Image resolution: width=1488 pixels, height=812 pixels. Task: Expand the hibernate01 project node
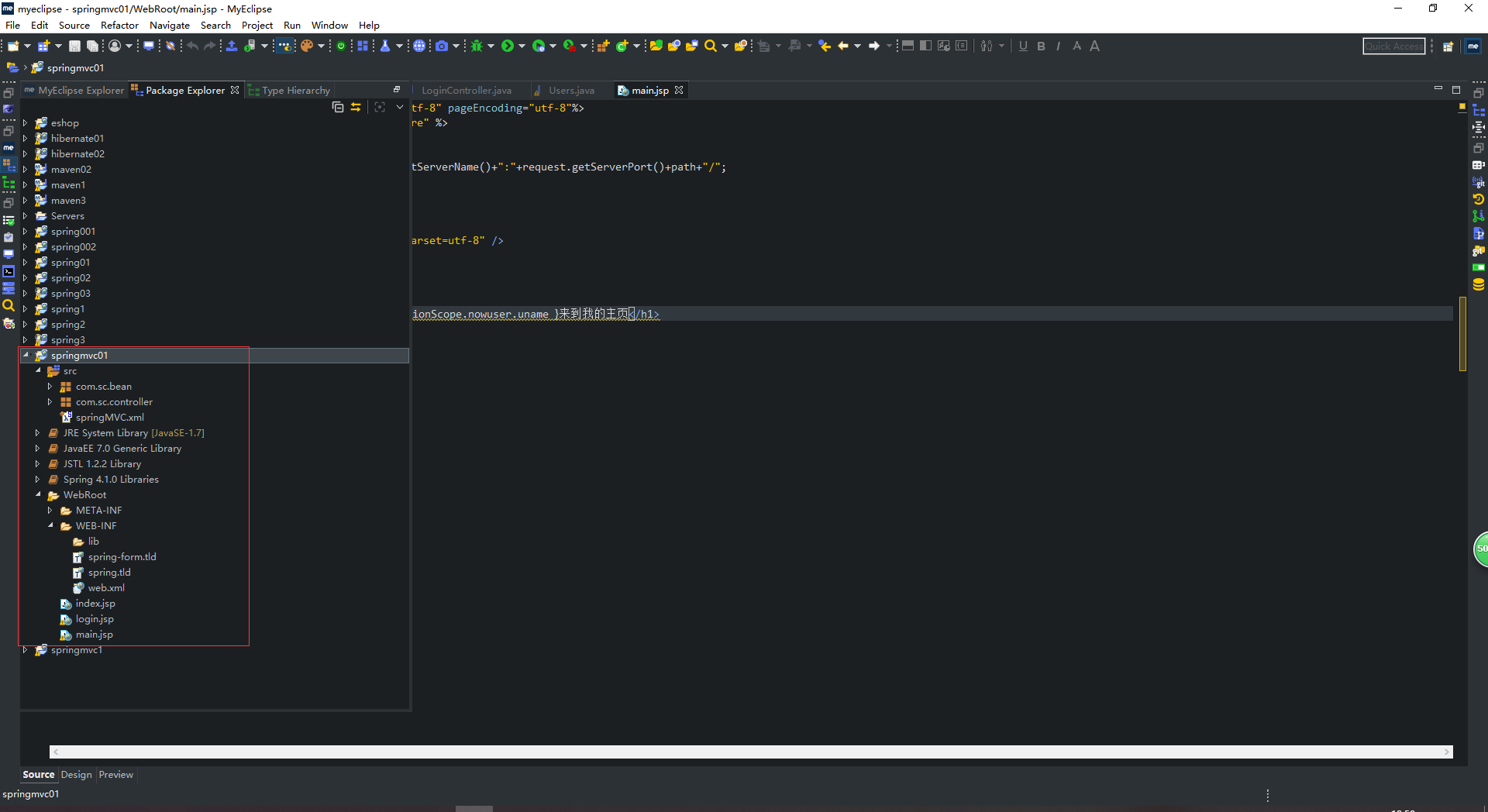point(26,138)
